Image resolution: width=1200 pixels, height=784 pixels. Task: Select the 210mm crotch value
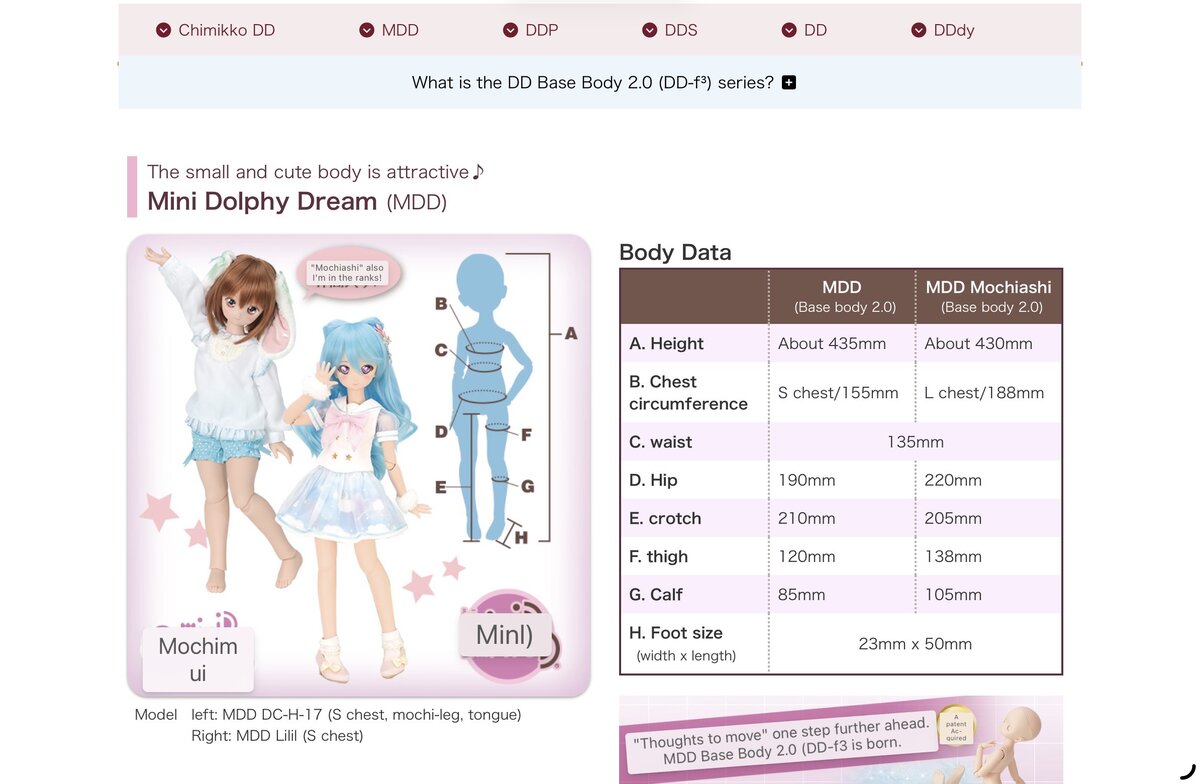pos(807,518)
